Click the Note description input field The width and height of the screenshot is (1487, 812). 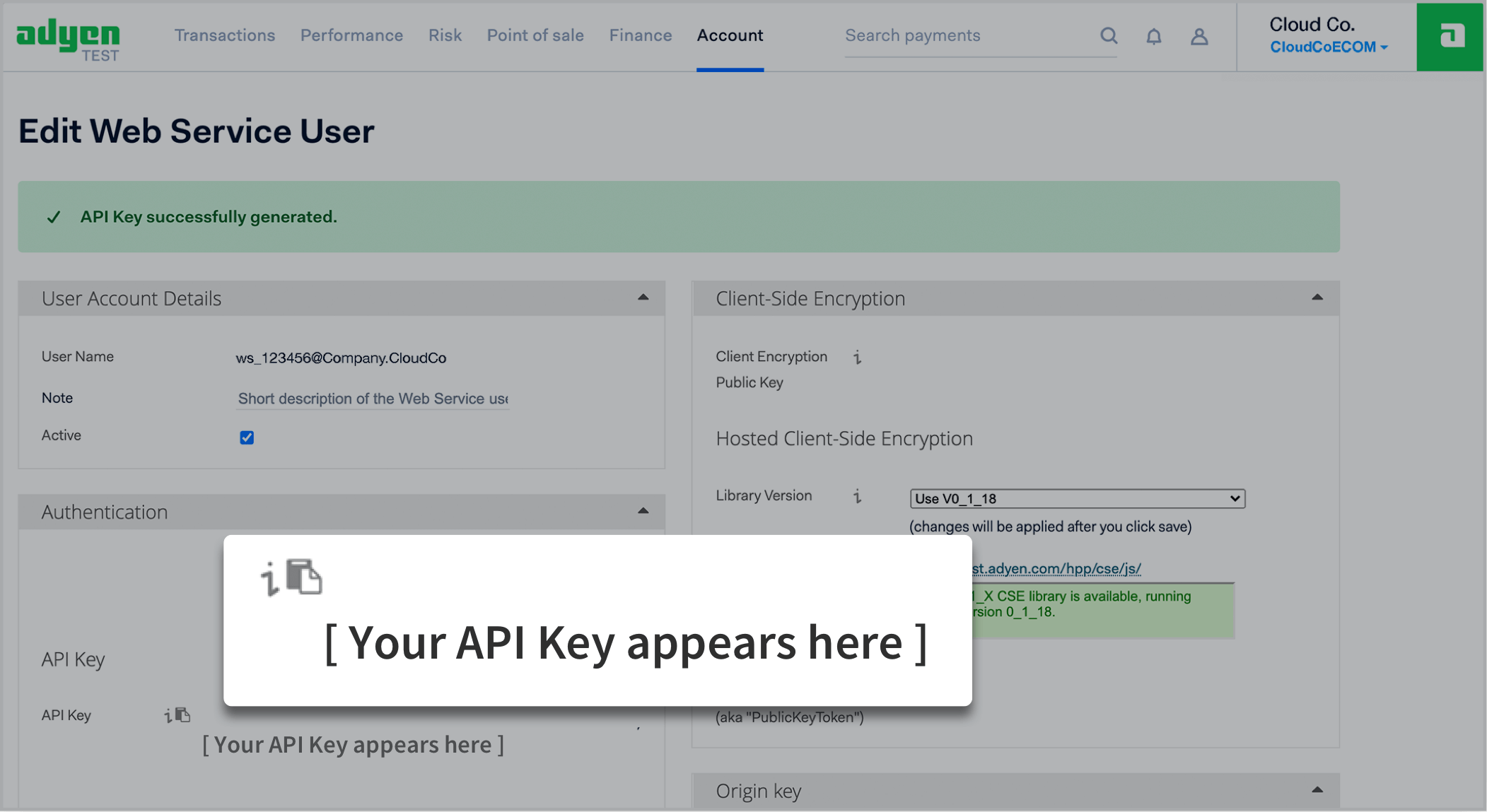[x=373, y=399]
